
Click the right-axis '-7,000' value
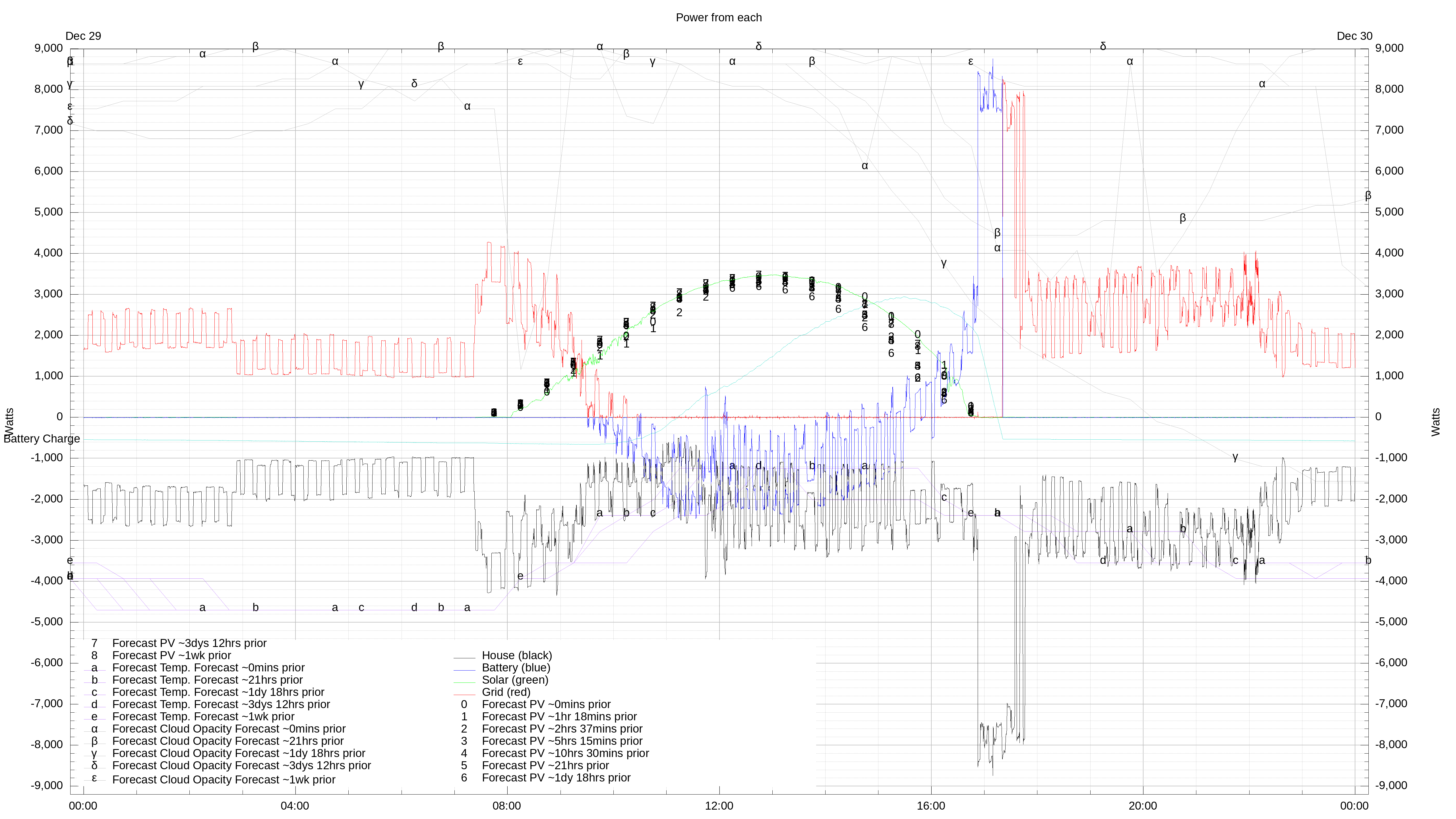(x=1391, y=704)
